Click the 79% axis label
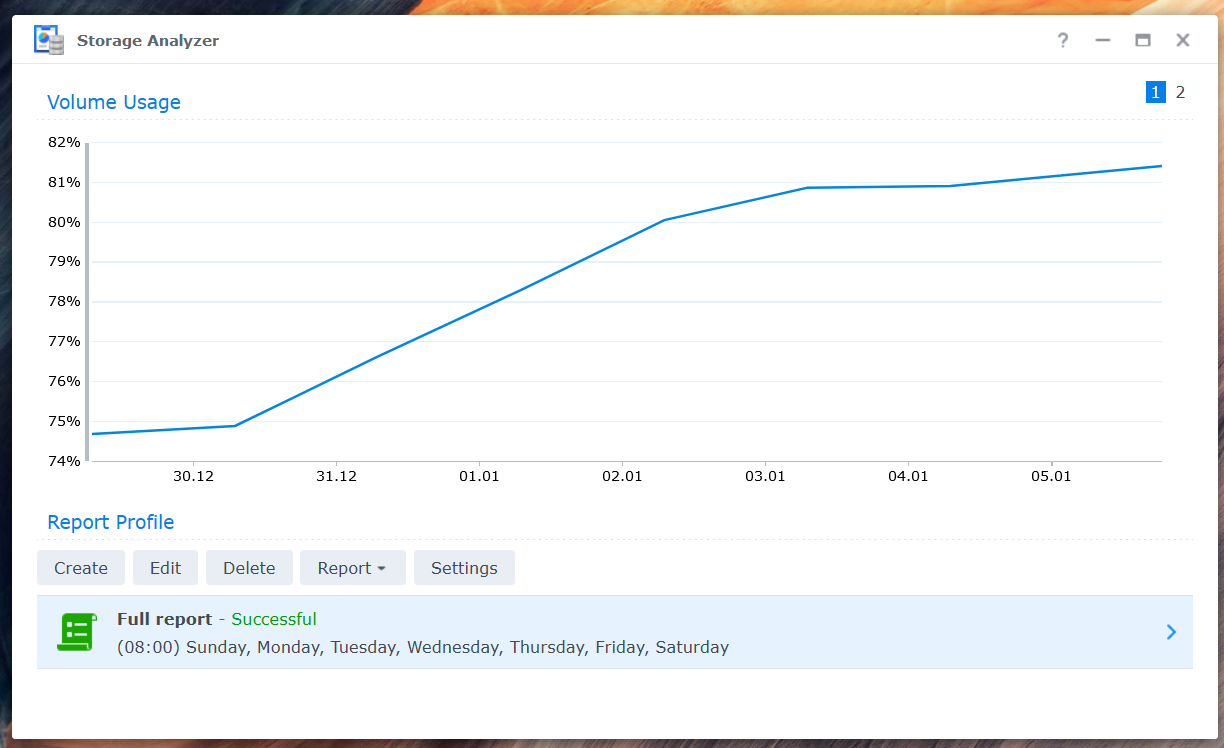Image resolution: width=1224 pixels, height=748 pixels. [x=64, y=262]
